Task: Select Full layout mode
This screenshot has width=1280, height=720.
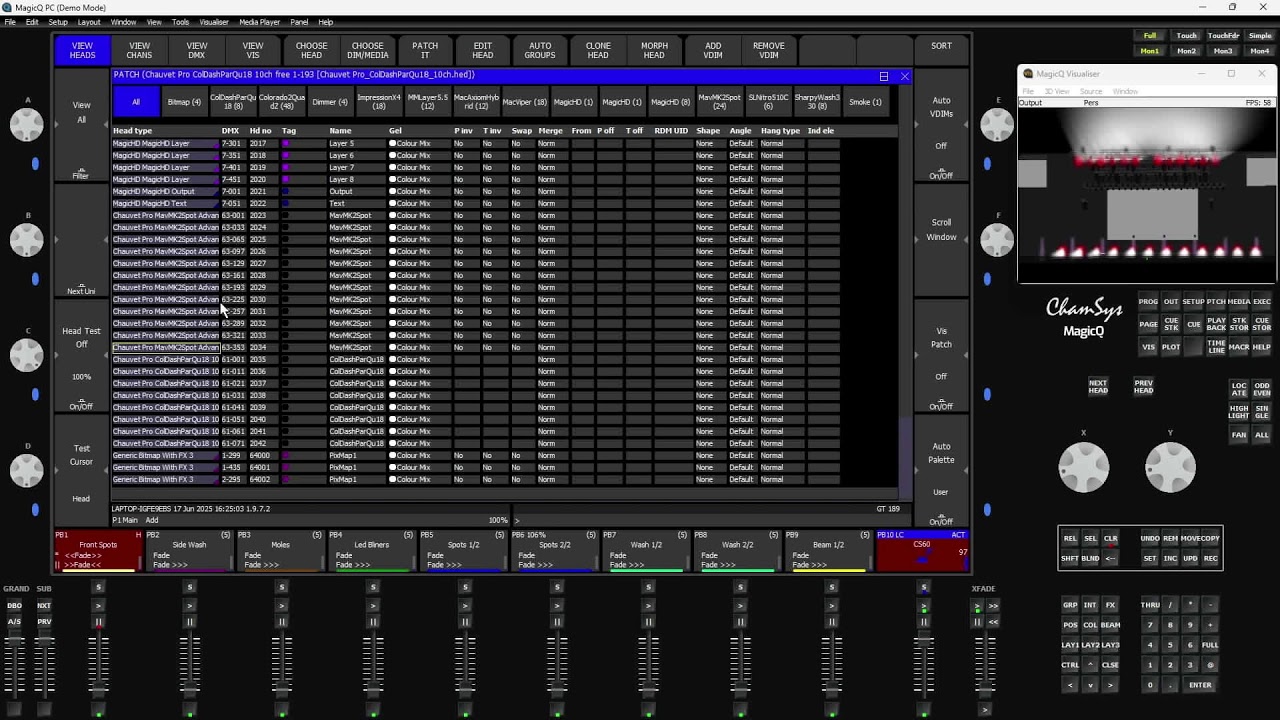Action: point(1150,36)
